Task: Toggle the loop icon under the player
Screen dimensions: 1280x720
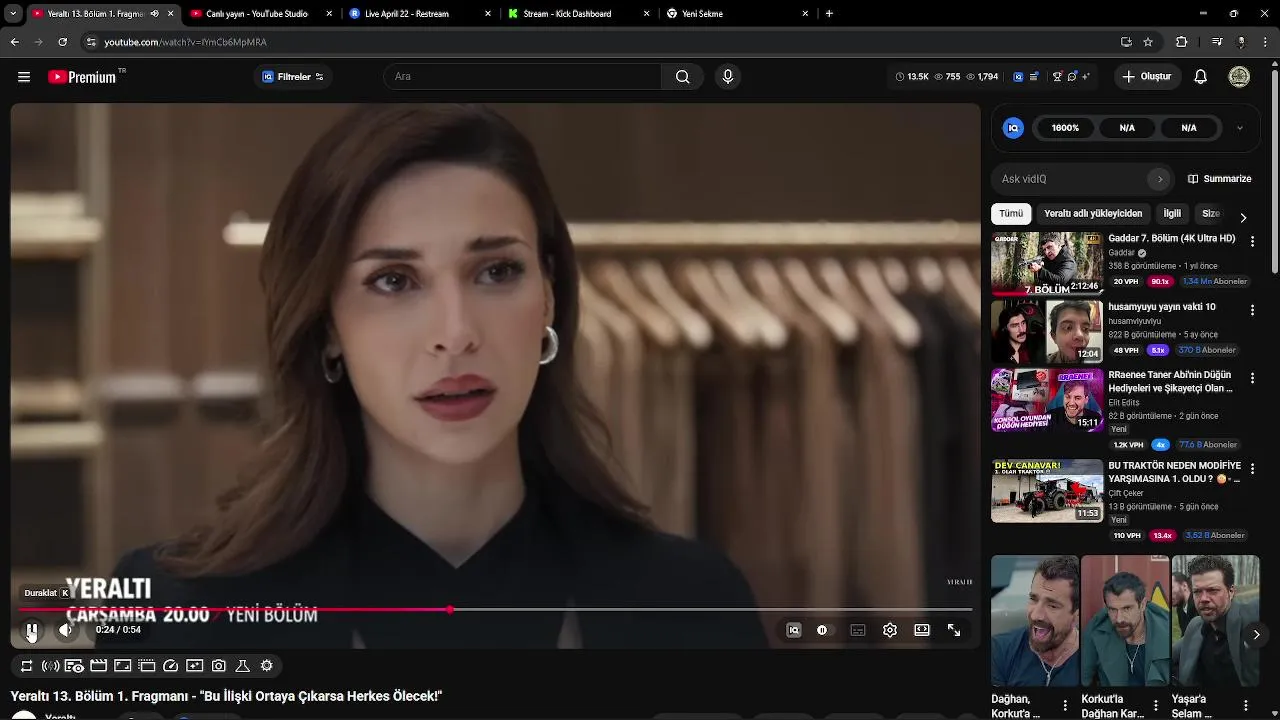Action: (27, 666)
